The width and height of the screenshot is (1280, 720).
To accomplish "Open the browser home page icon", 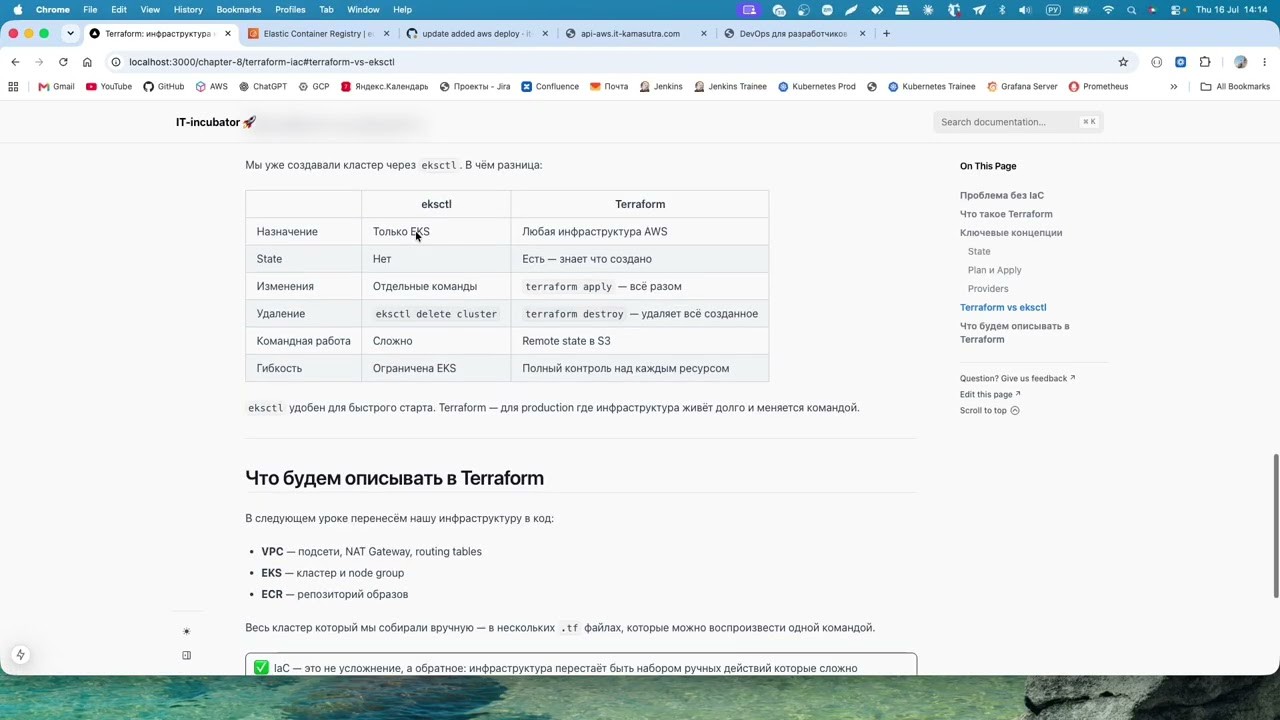I will tap(87, 62).
